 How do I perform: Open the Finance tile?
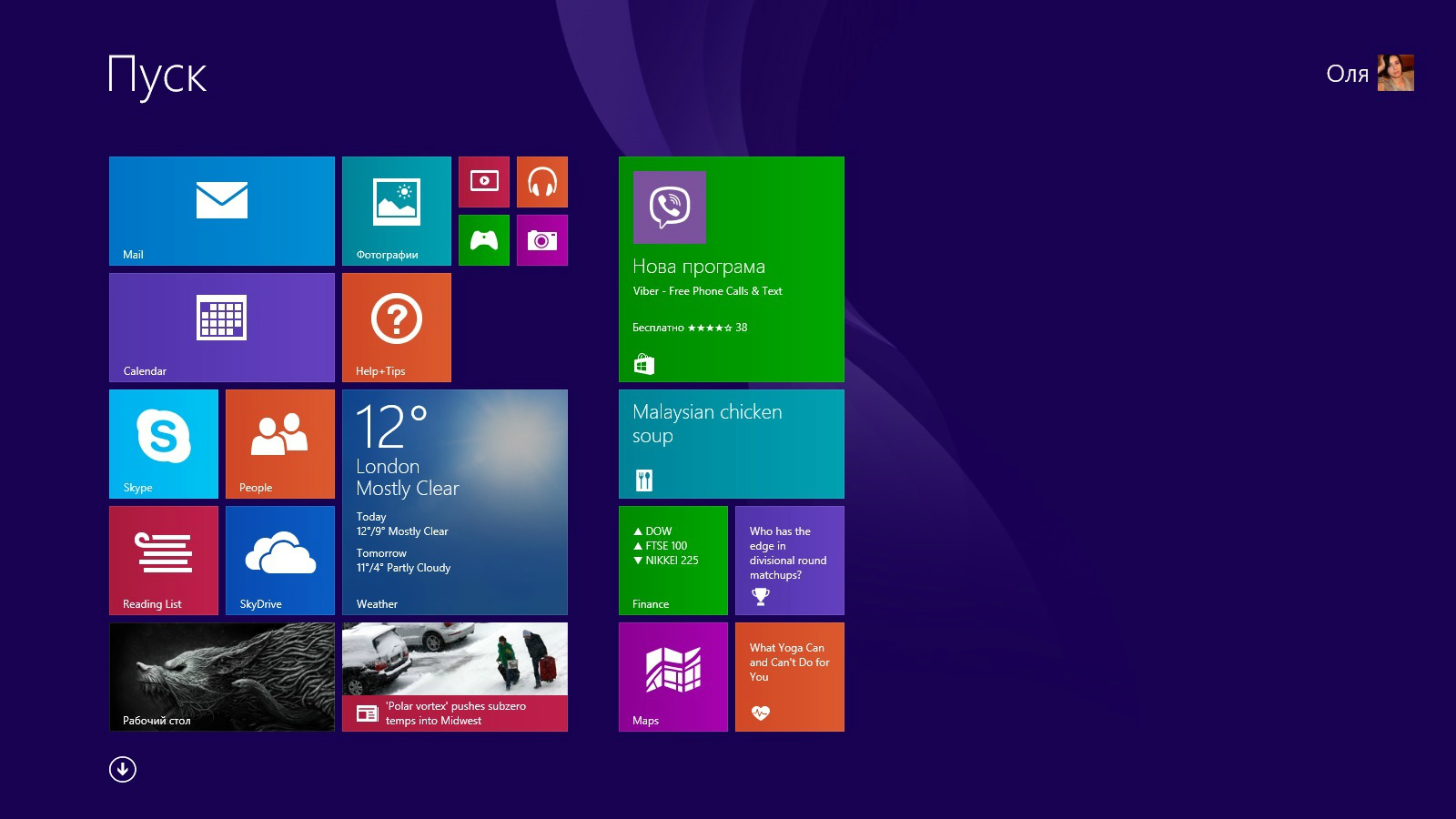pos(673,561)
